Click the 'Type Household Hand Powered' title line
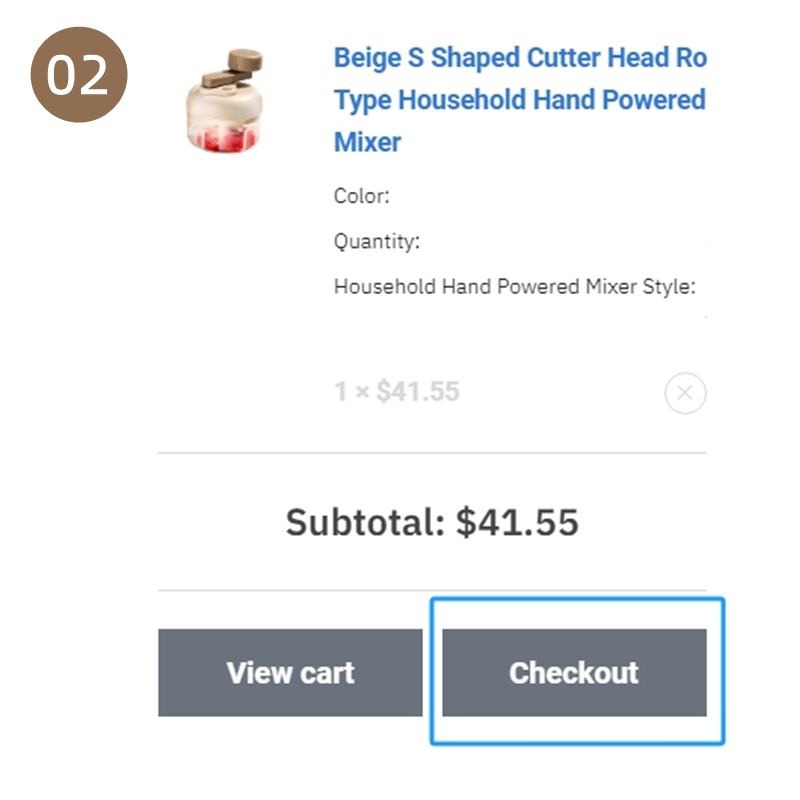Screen dimensions: 800x800 click(520, 100)
